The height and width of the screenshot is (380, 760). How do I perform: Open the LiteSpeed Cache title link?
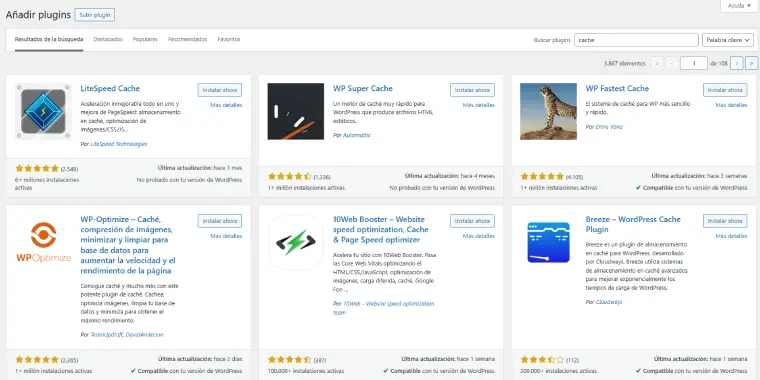110,89
